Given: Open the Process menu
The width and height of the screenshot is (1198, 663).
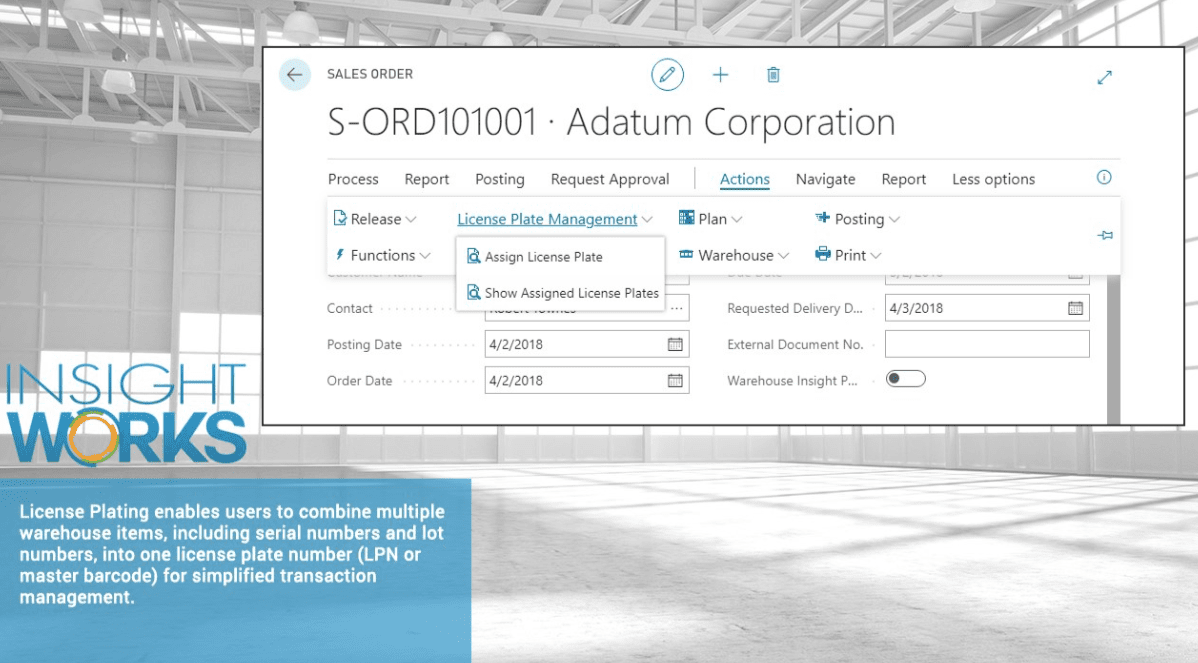Looking at the screenshot, I should tap(353, 179).
